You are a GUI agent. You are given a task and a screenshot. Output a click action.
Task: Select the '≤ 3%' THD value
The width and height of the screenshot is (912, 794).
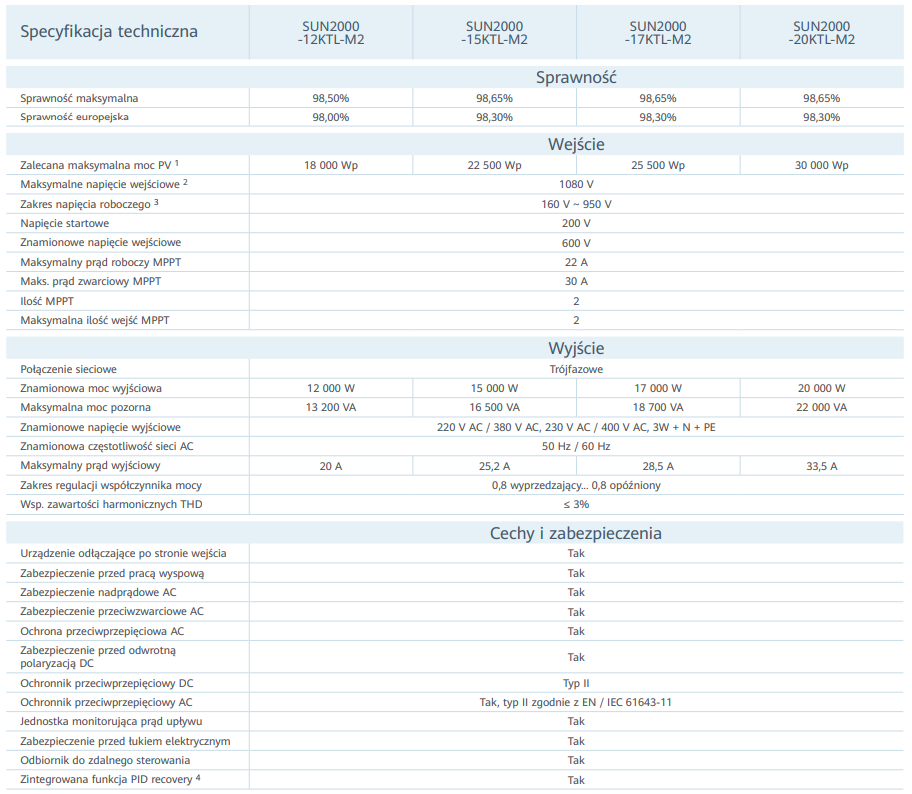[576, 505]
